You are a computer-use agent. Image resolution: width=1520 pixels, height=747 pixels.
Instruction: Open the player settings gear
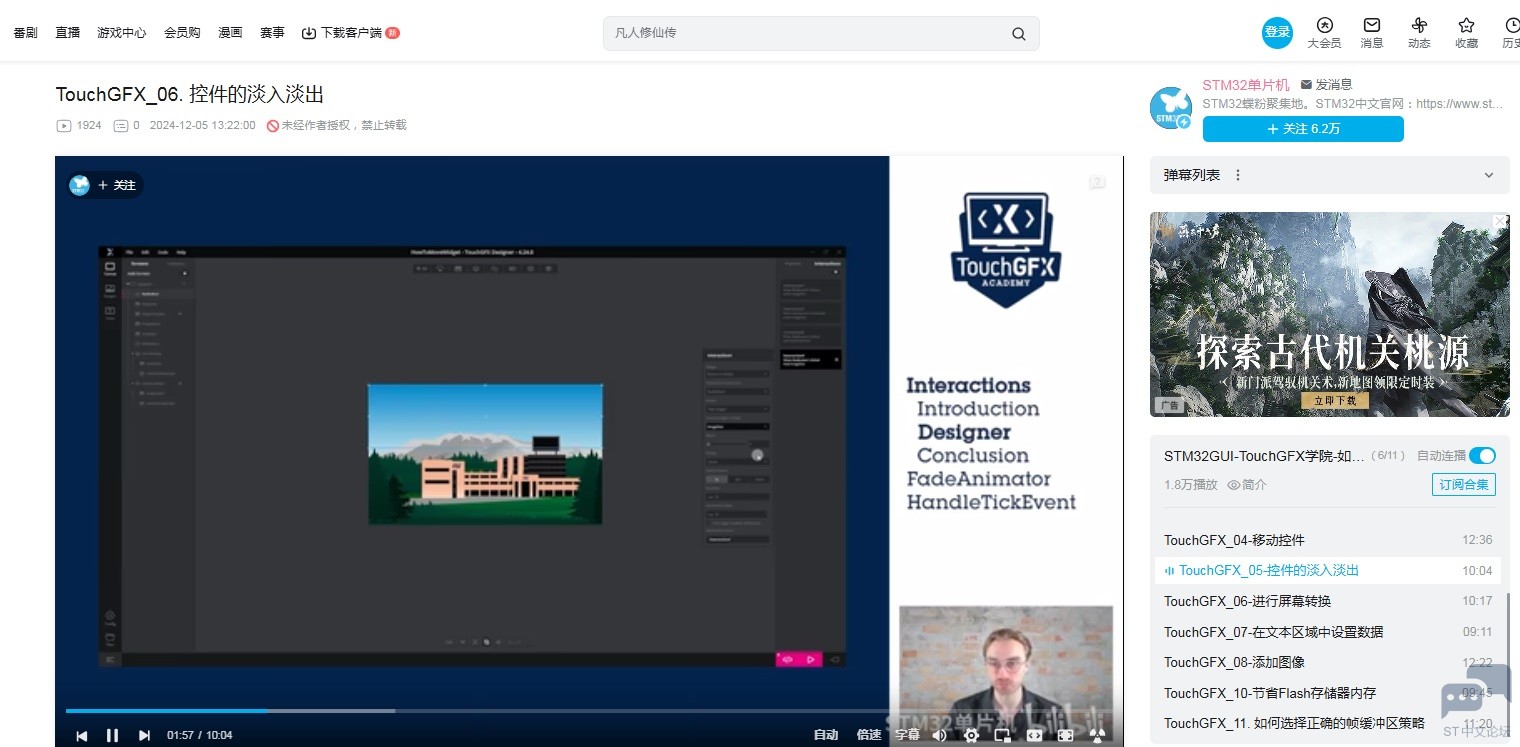click(971, 735)
